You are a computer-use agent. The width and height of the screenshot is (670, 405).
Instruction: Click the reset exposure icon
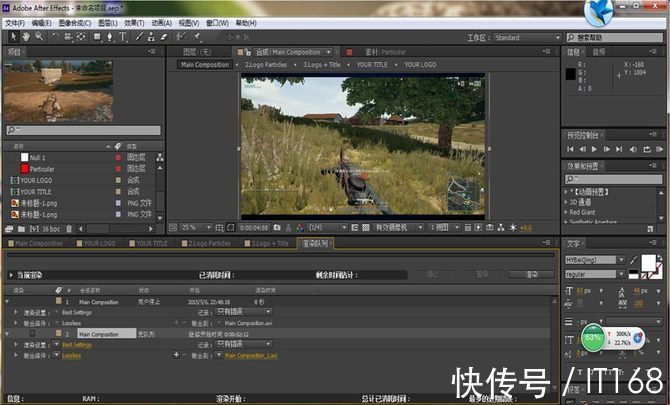tap(513, 228)
